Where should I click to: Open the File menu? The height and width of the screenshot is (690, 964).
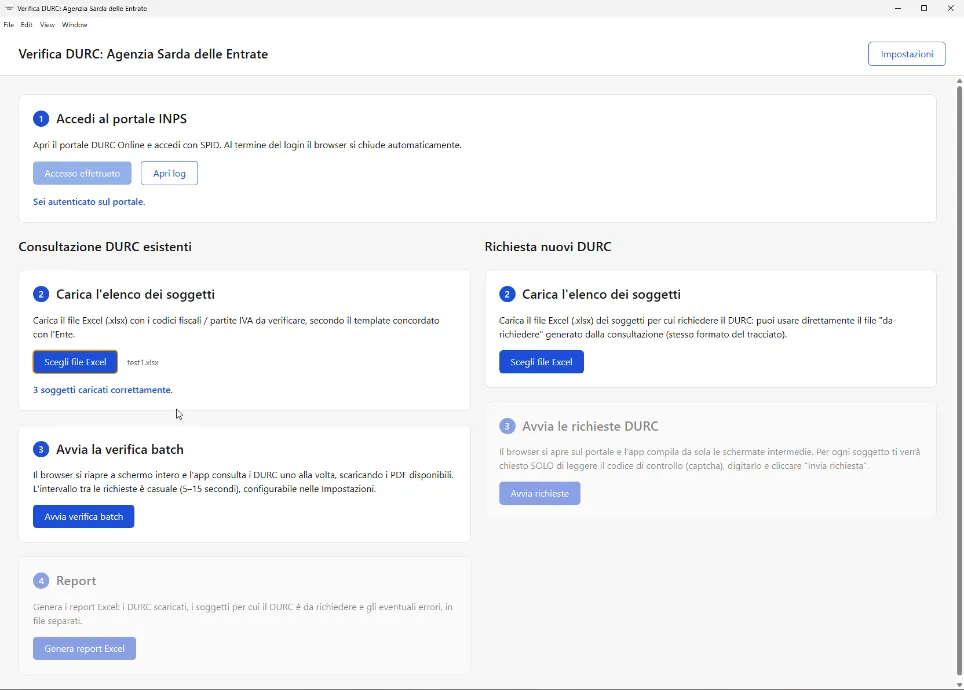tap(9, 25)
